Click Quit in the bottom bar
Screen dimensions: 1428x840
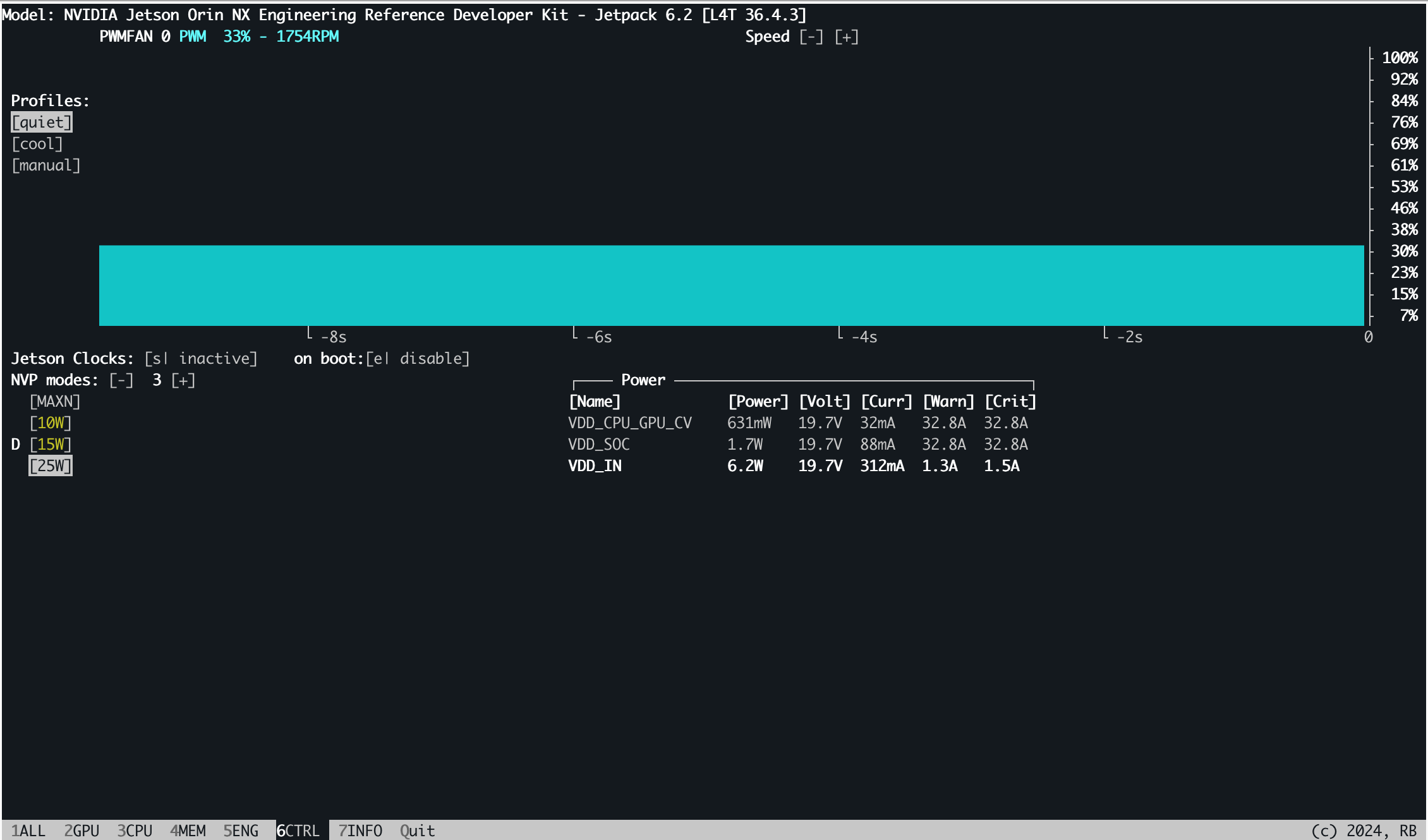pos(417,831)
